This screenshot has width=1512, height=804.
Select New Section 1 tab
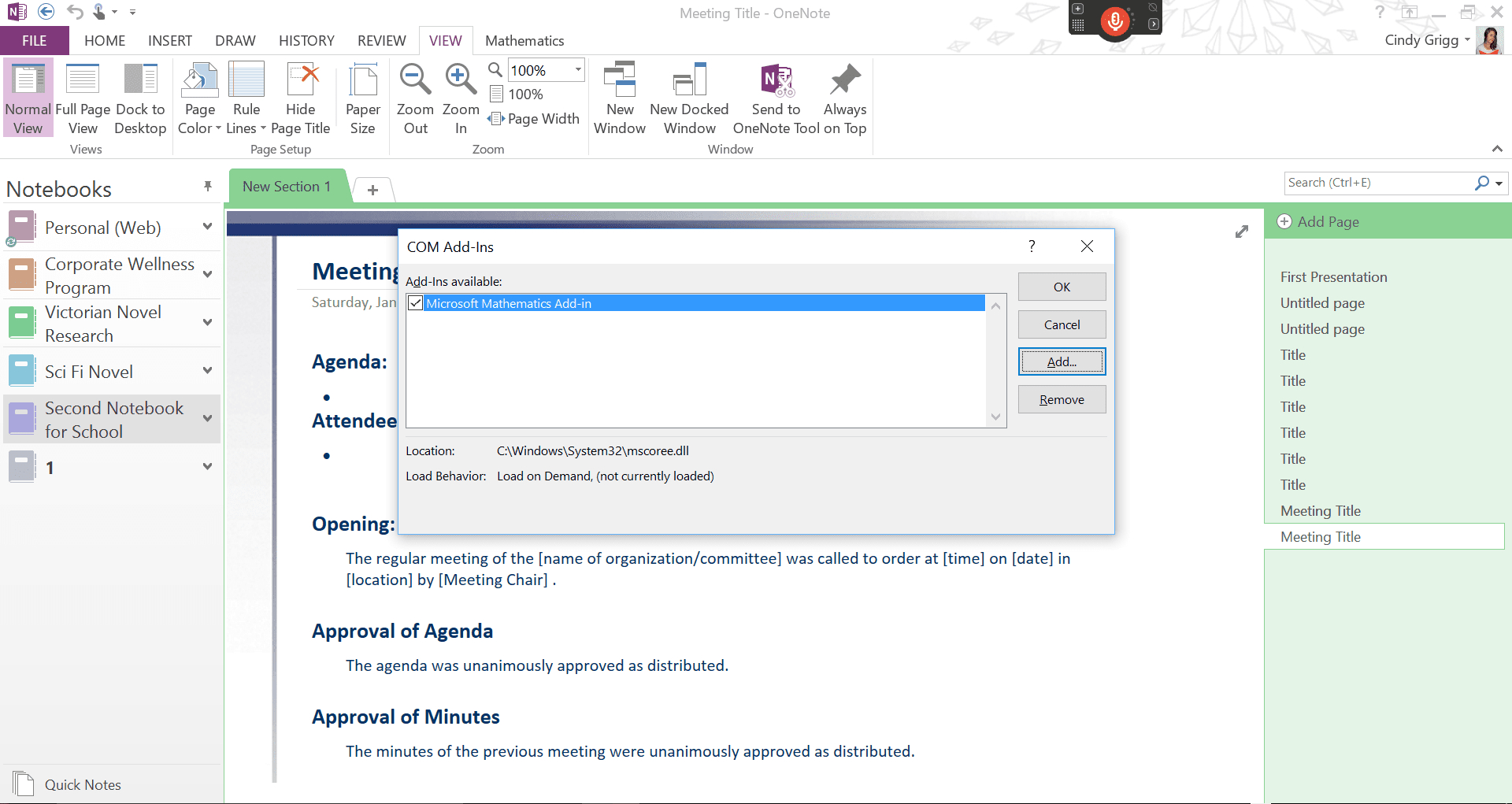(x=287, y=187)
